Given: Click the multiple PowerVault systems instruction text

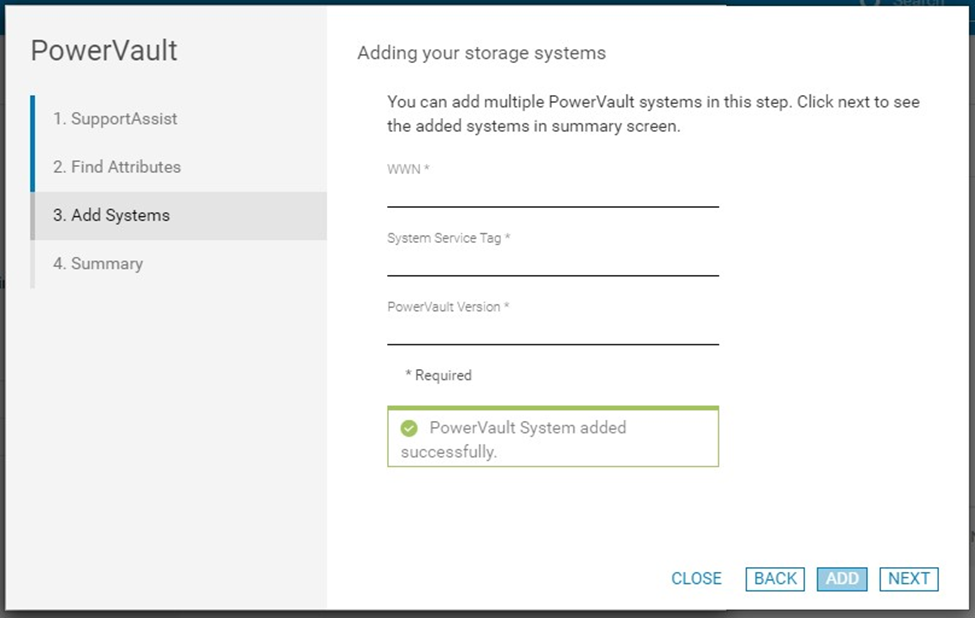Looking at the screenshot, I should coord(653,115).
